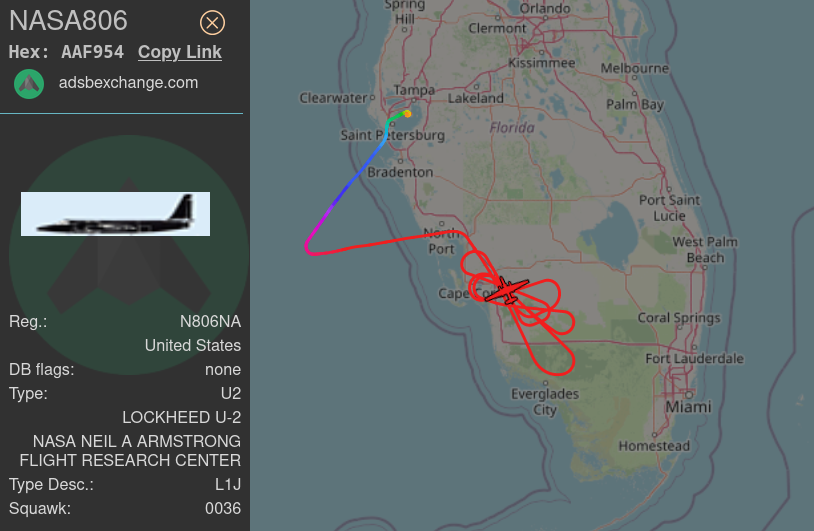This screenshot has height=531, width=814.
Task: Open the adsbexchange.com source link
Action: coord(128,83)
